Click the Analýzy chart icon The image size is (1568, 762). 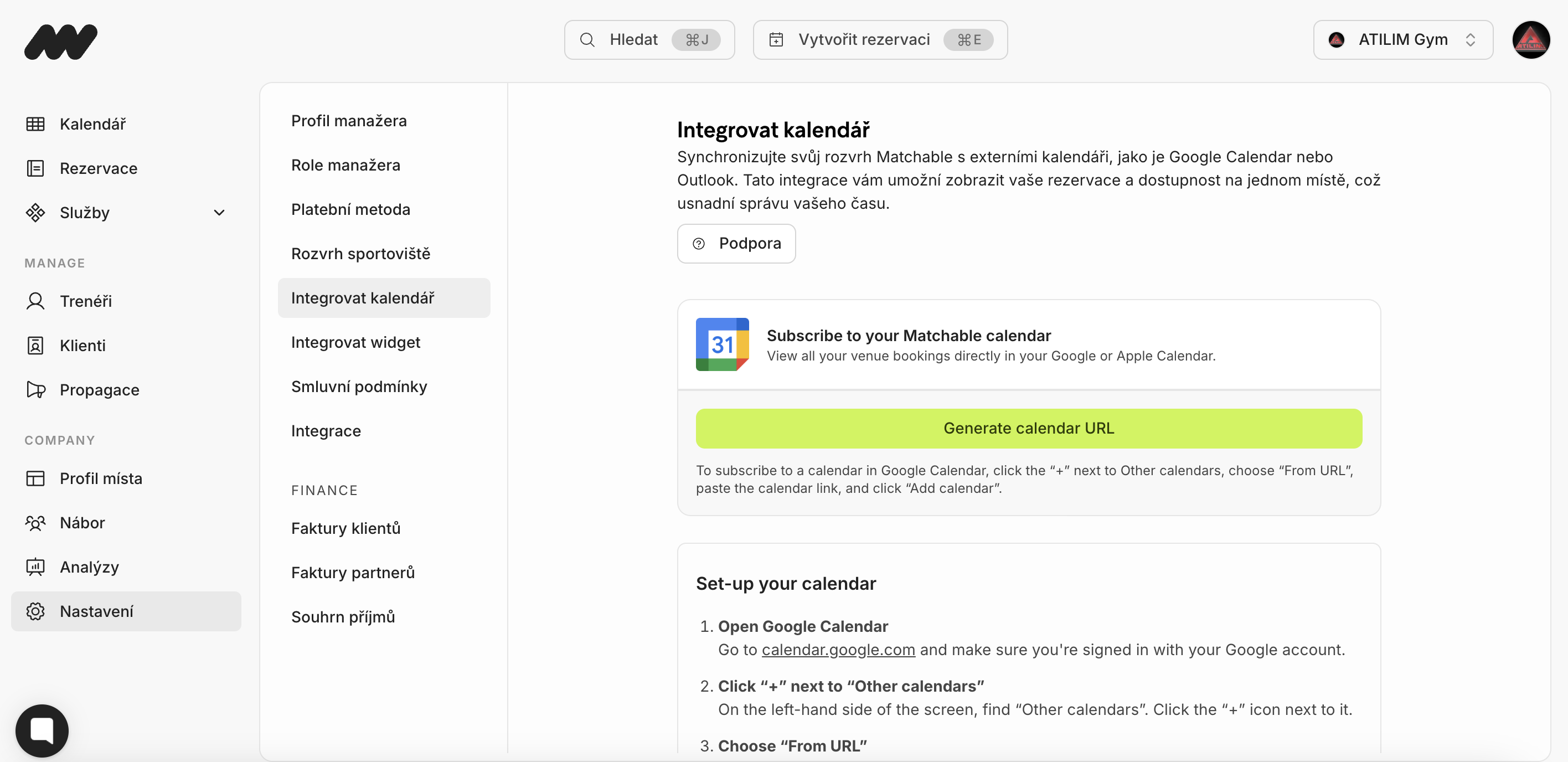(x=35, y=567)
